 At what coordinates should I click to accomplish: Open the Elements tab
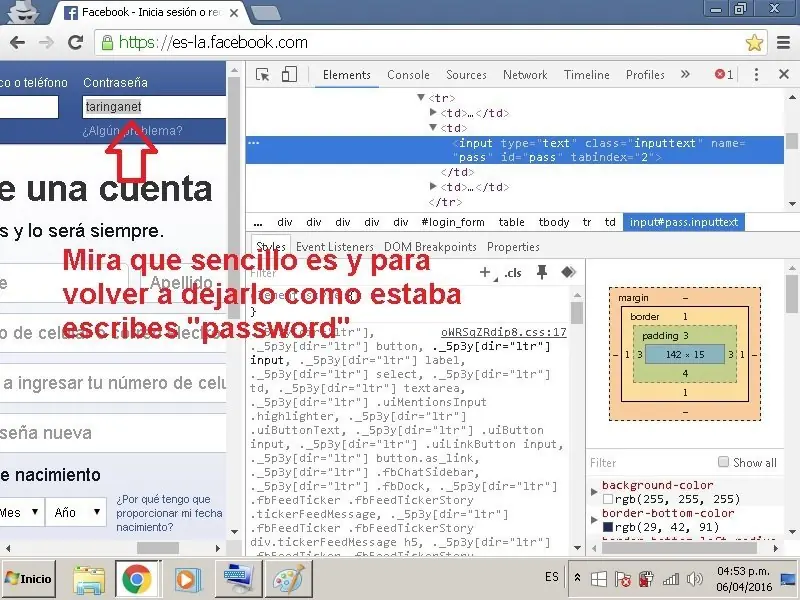[346, 75]
